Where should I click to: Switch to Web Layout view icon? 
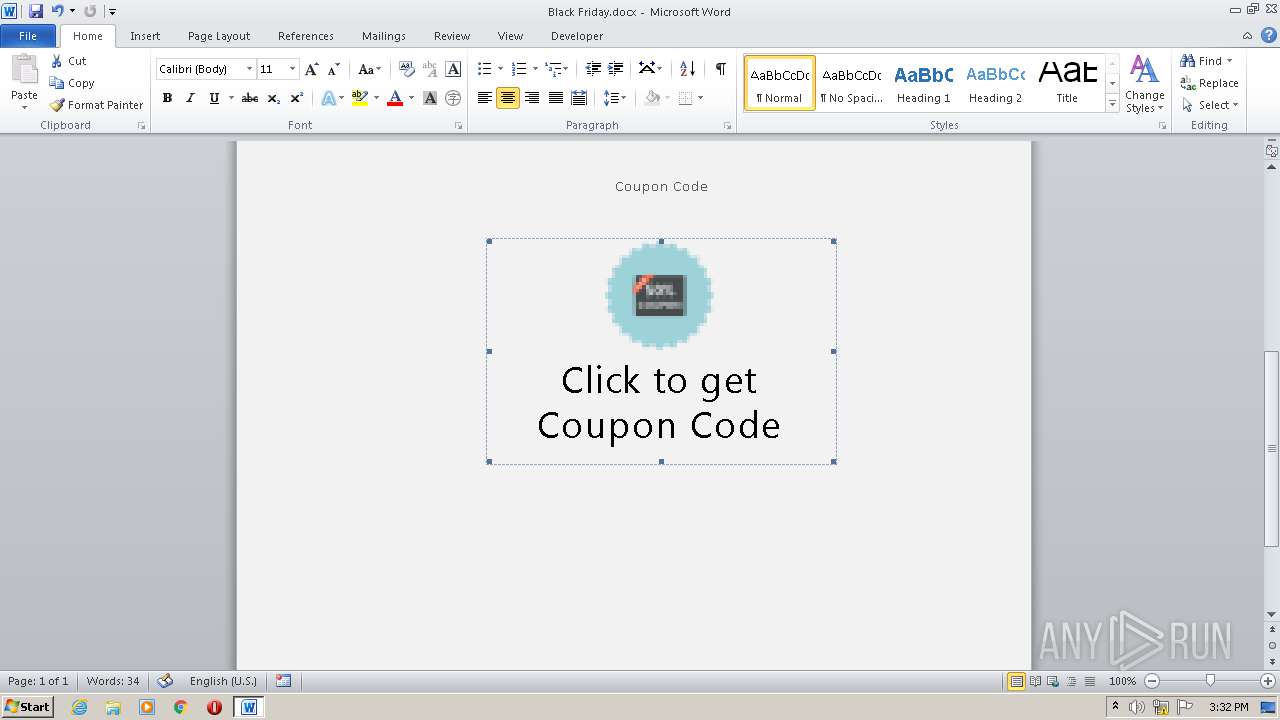pyautogui.click(x=1052, y=681)
